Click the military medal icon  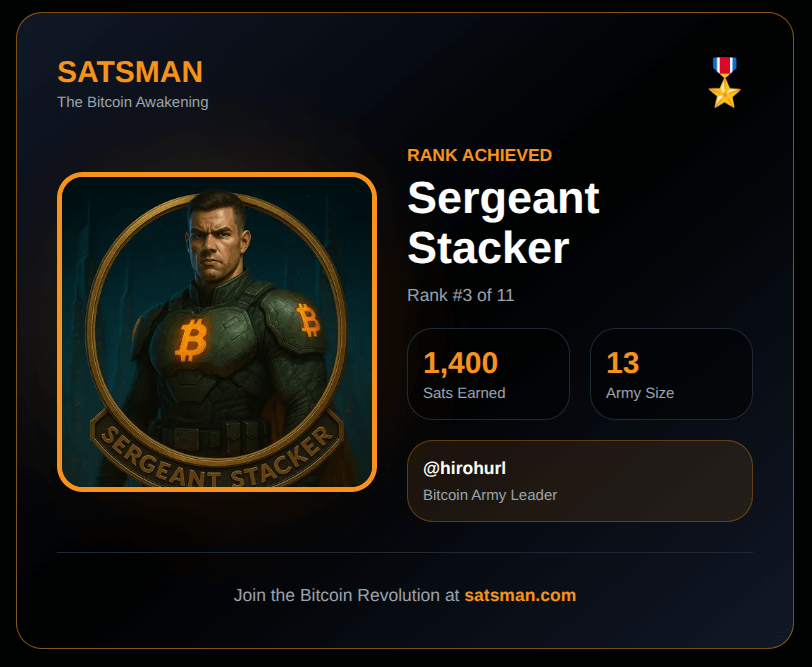(724, 82)
